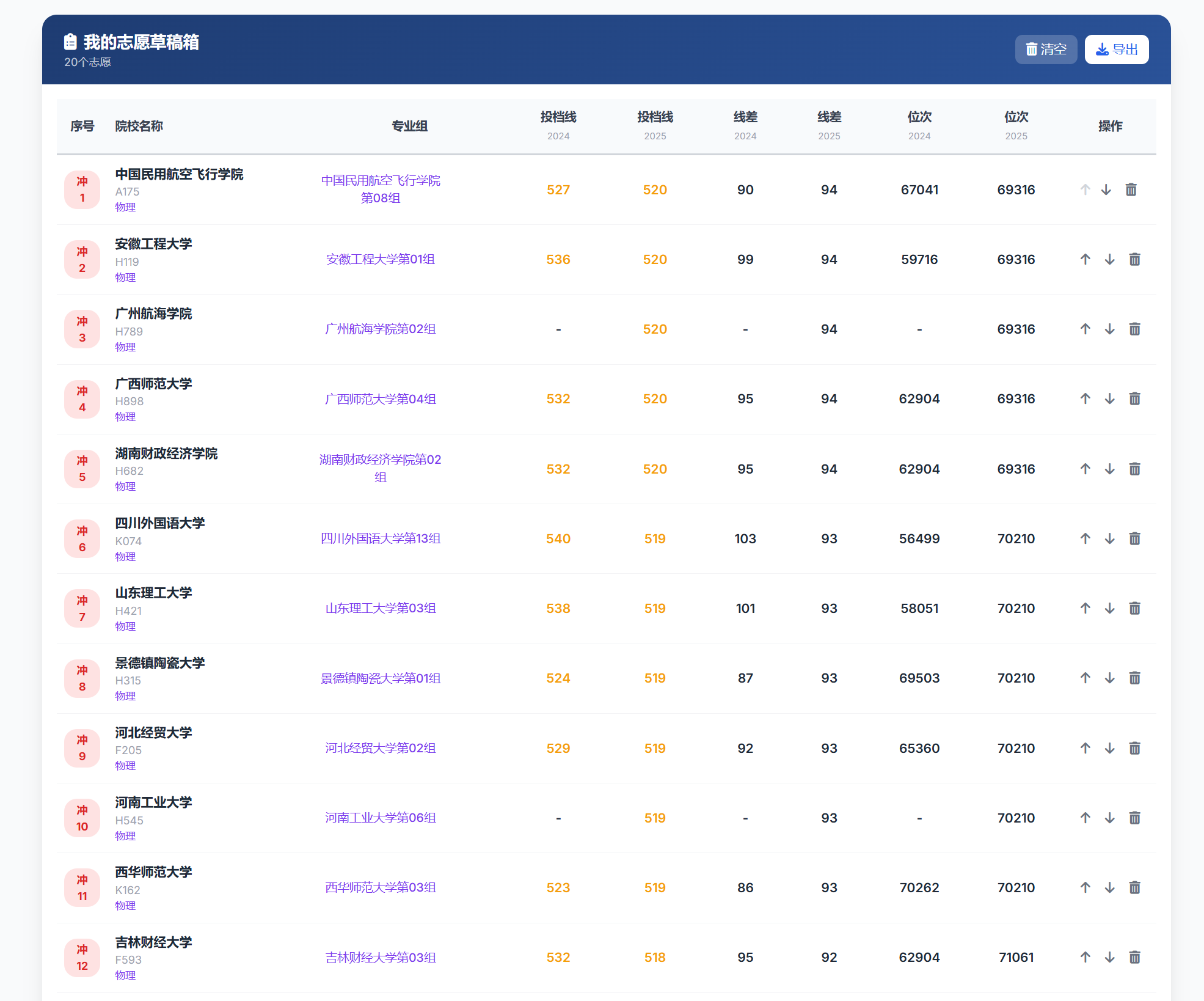Open 广西师范大学第04组 link
Screen dimensions: 1204x1001
click(381, 399)
